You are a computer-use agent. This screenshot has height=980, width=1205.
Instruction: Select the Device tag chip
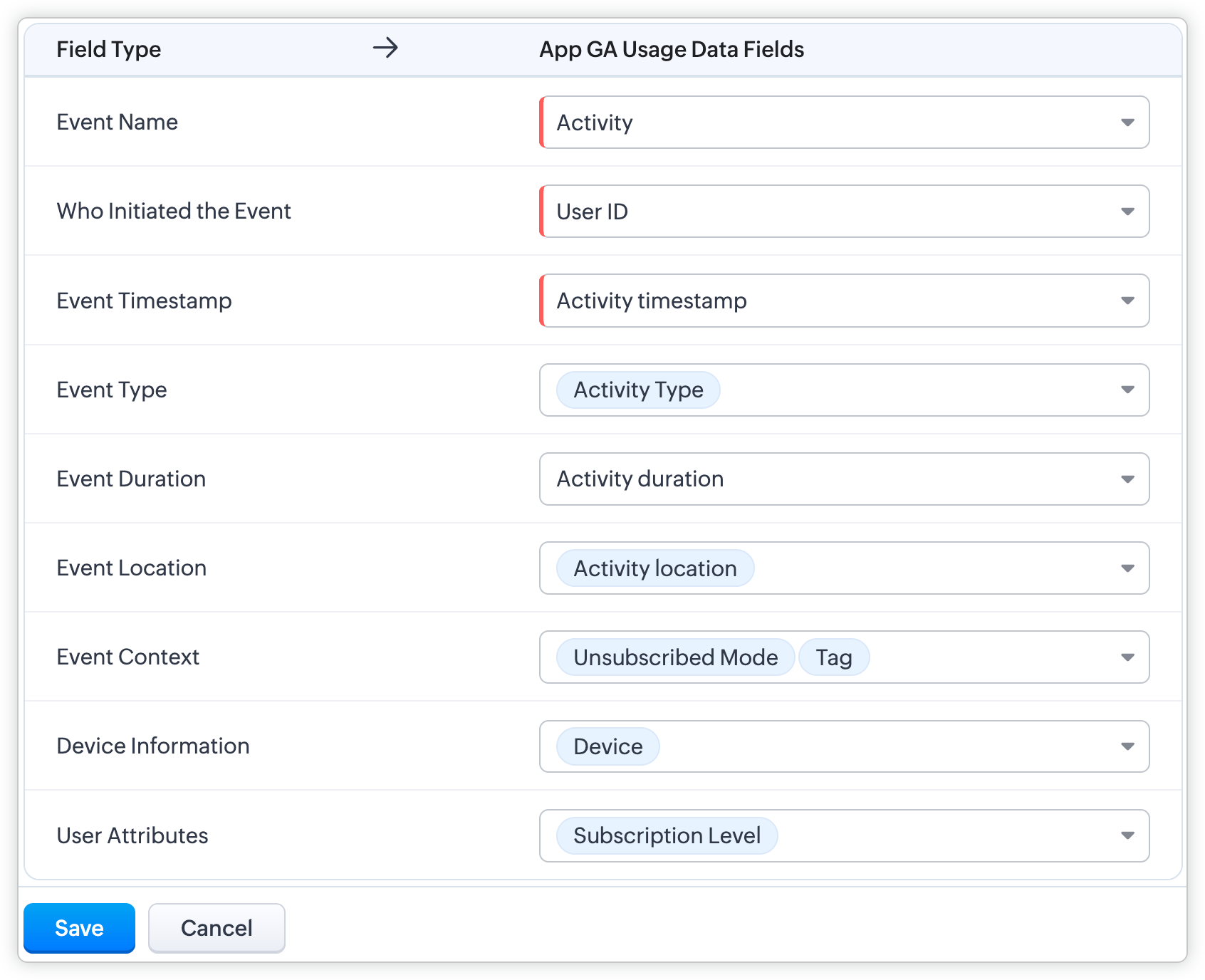(607, 746)
